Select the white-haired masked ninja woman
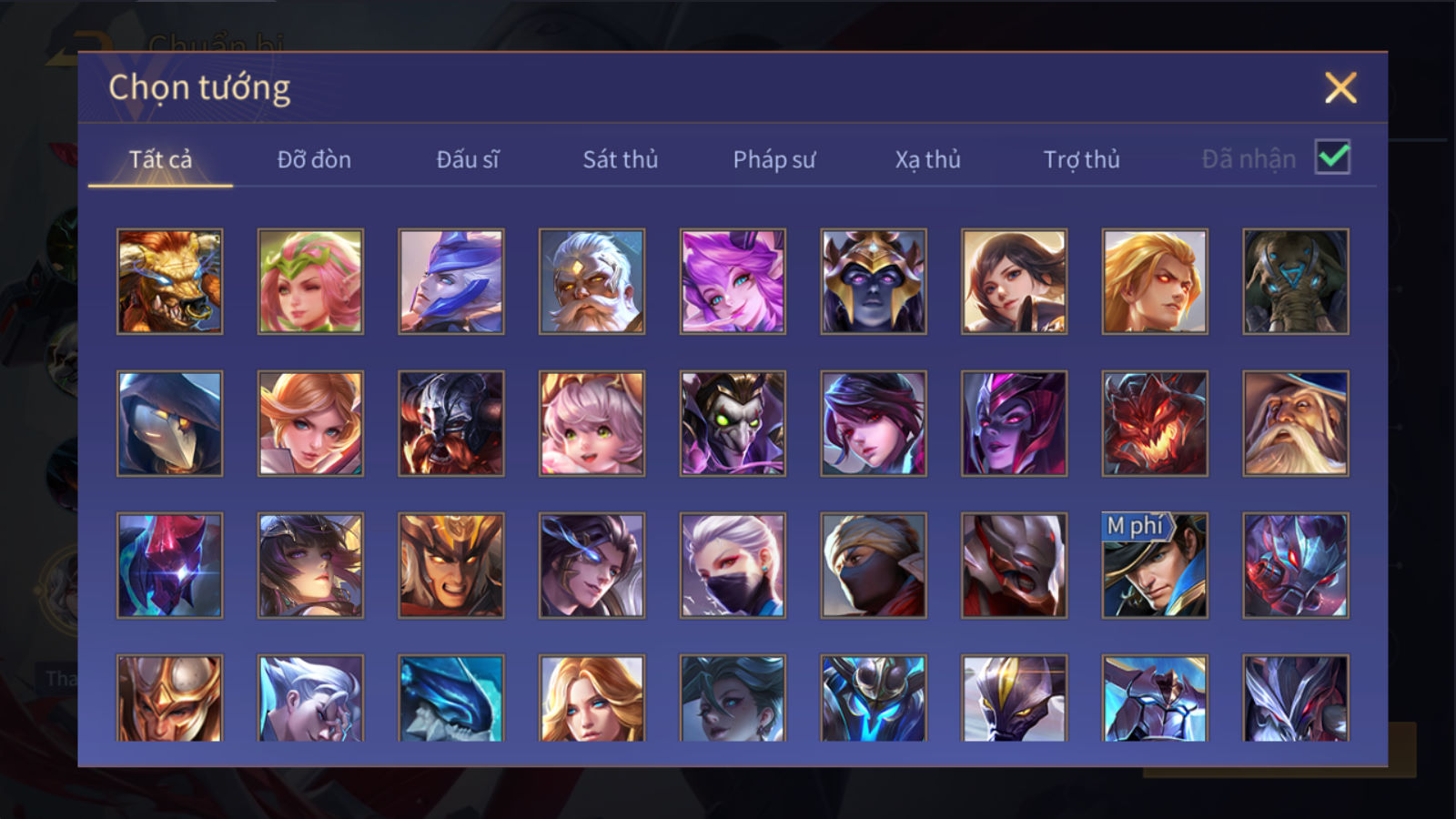 tap(733, 565)
